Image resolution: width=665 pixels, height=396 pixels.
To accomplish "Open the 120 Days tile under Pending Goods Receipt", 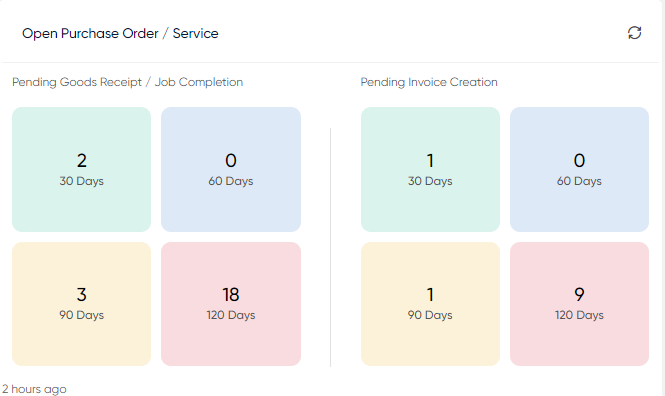I will click(x=231, y=304).
